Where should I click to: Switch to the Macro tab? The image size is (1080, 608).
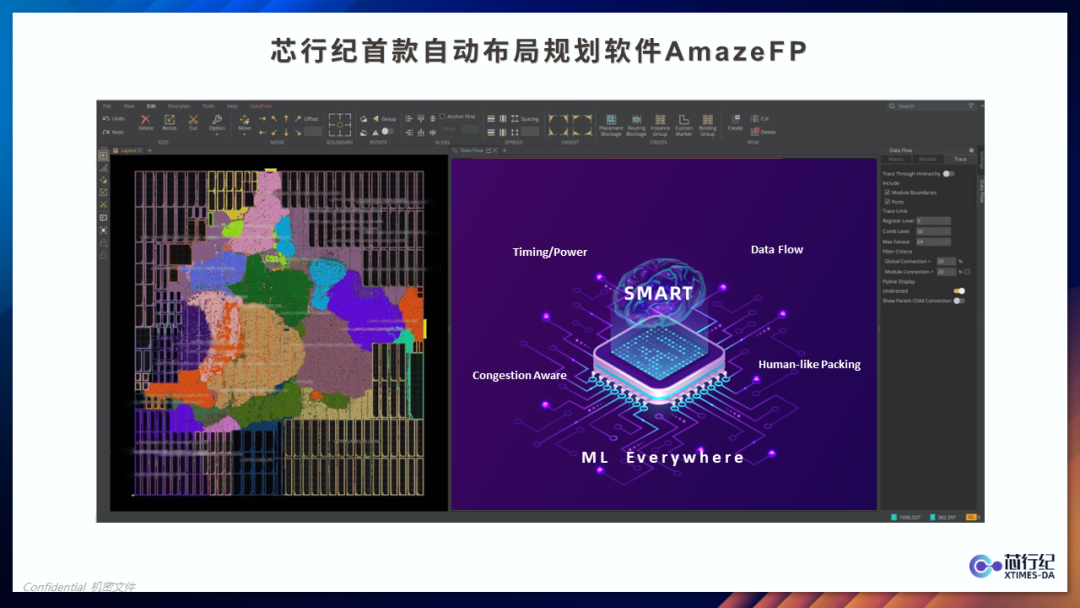coord(896,159)
